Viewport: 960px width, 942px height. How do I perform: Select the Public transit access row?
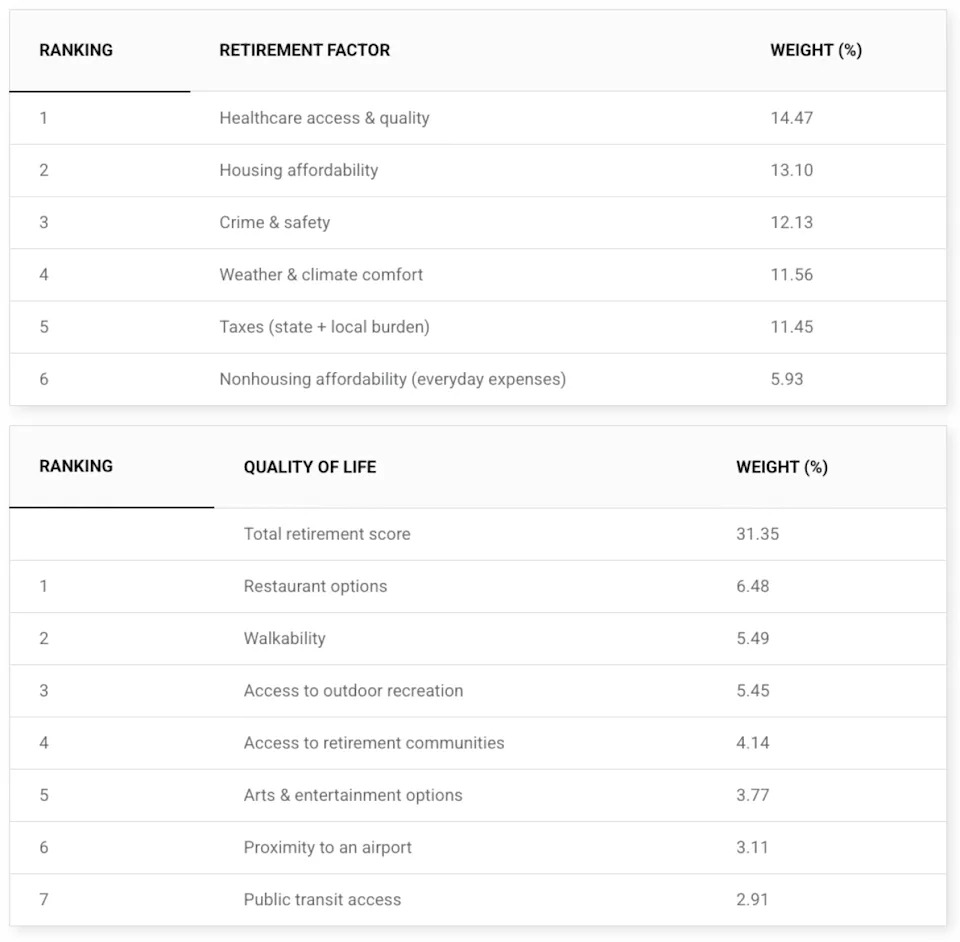point(322,899)
